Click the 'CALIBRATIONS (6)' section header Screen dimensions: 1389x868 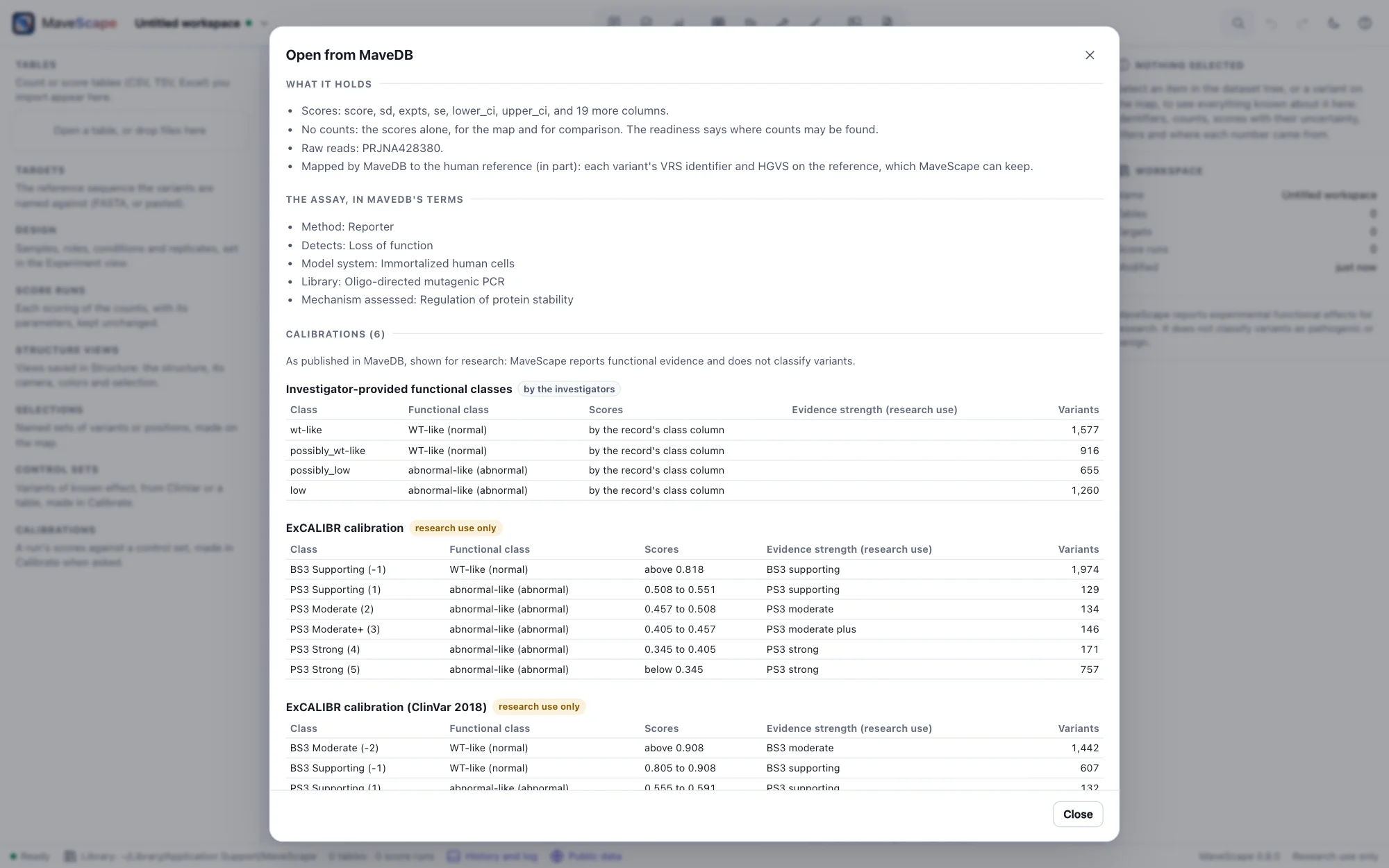coord(335,334)
